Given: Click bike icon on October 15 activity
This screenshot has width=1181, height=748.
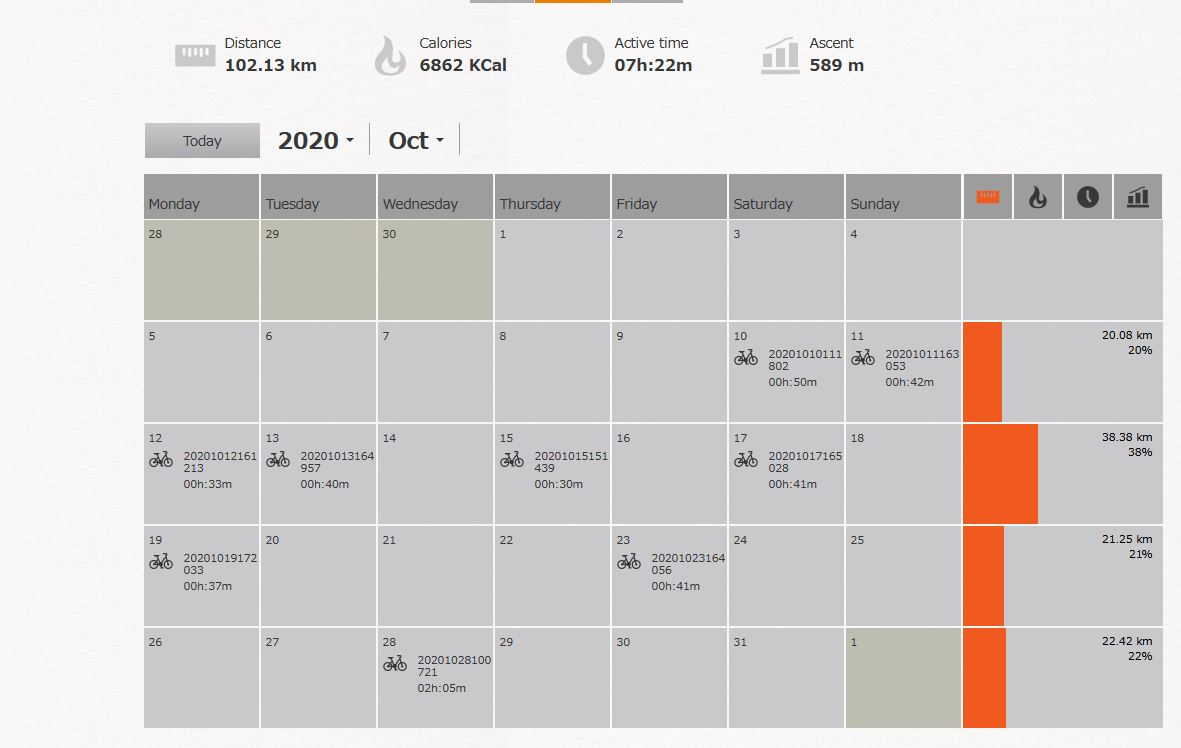Looking at the screenshot, I should 511,459.
